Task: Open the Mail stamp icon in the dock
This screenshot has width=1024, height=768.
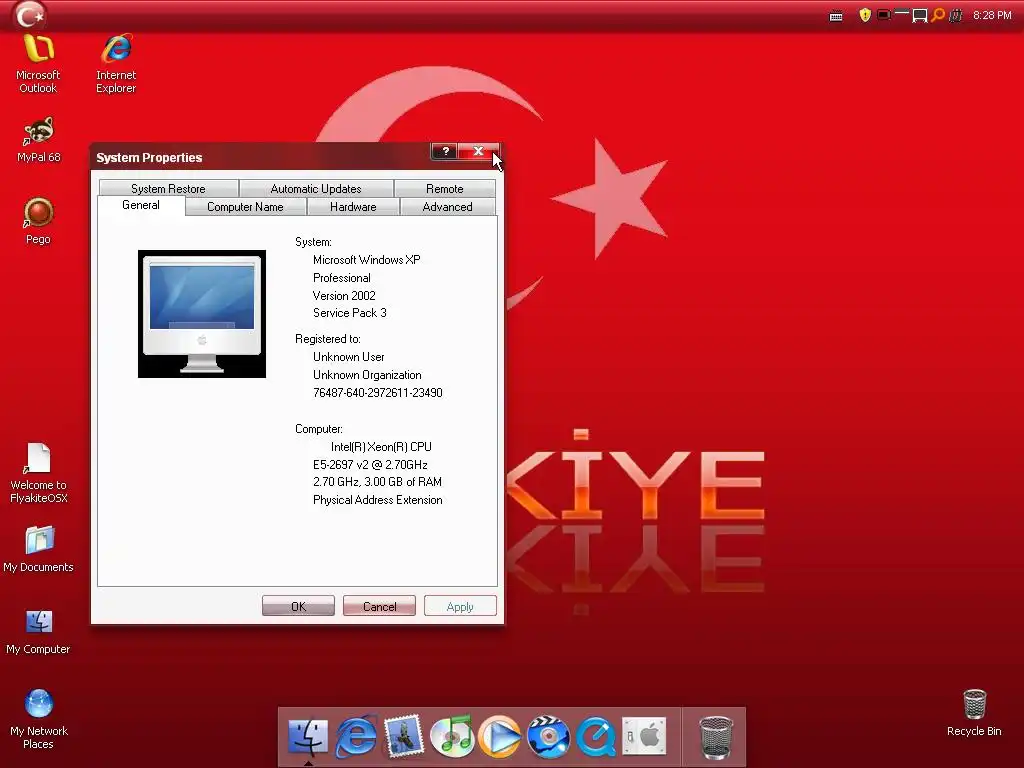Action: (404, 737)
